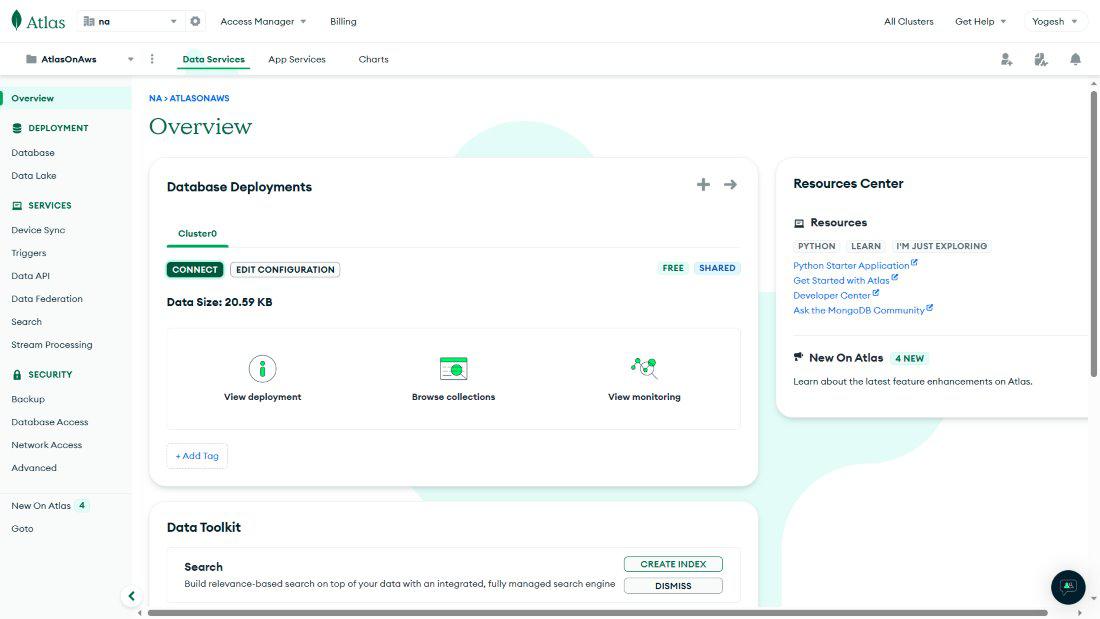The image size is (1100, 619).
Task: Click the AtlasOnAws project folder icon
Action: [x=31, y=59]
